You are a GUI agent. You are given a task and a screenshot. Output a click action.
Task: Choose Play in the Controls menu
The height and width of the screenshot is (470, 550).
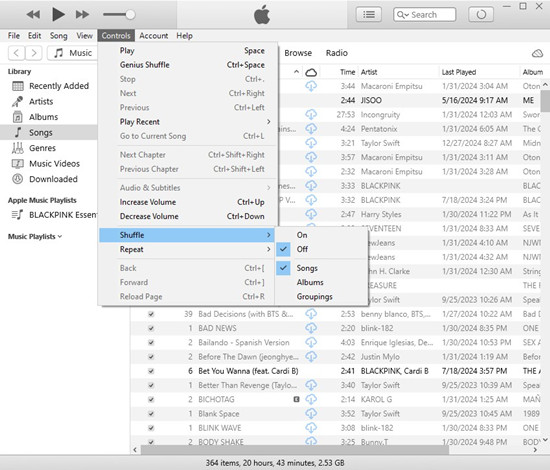tap(188, 51)
